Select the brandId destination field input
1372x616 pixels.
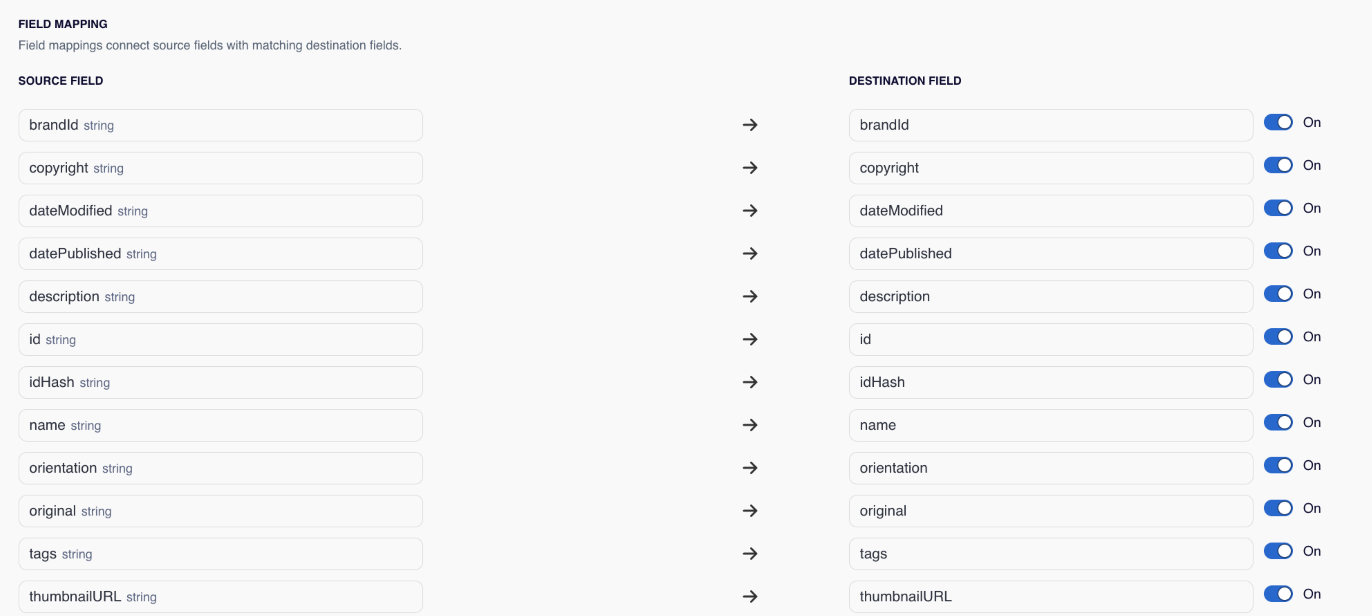pyautogui.click(x=1051, y=125)
